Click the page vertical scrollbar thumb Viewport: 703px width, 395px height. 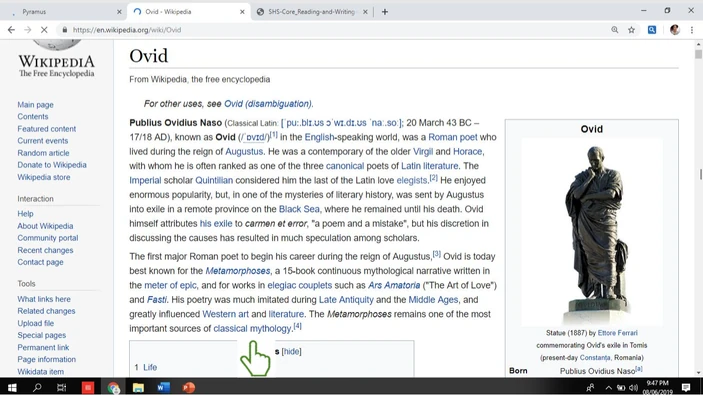[698, 54]
